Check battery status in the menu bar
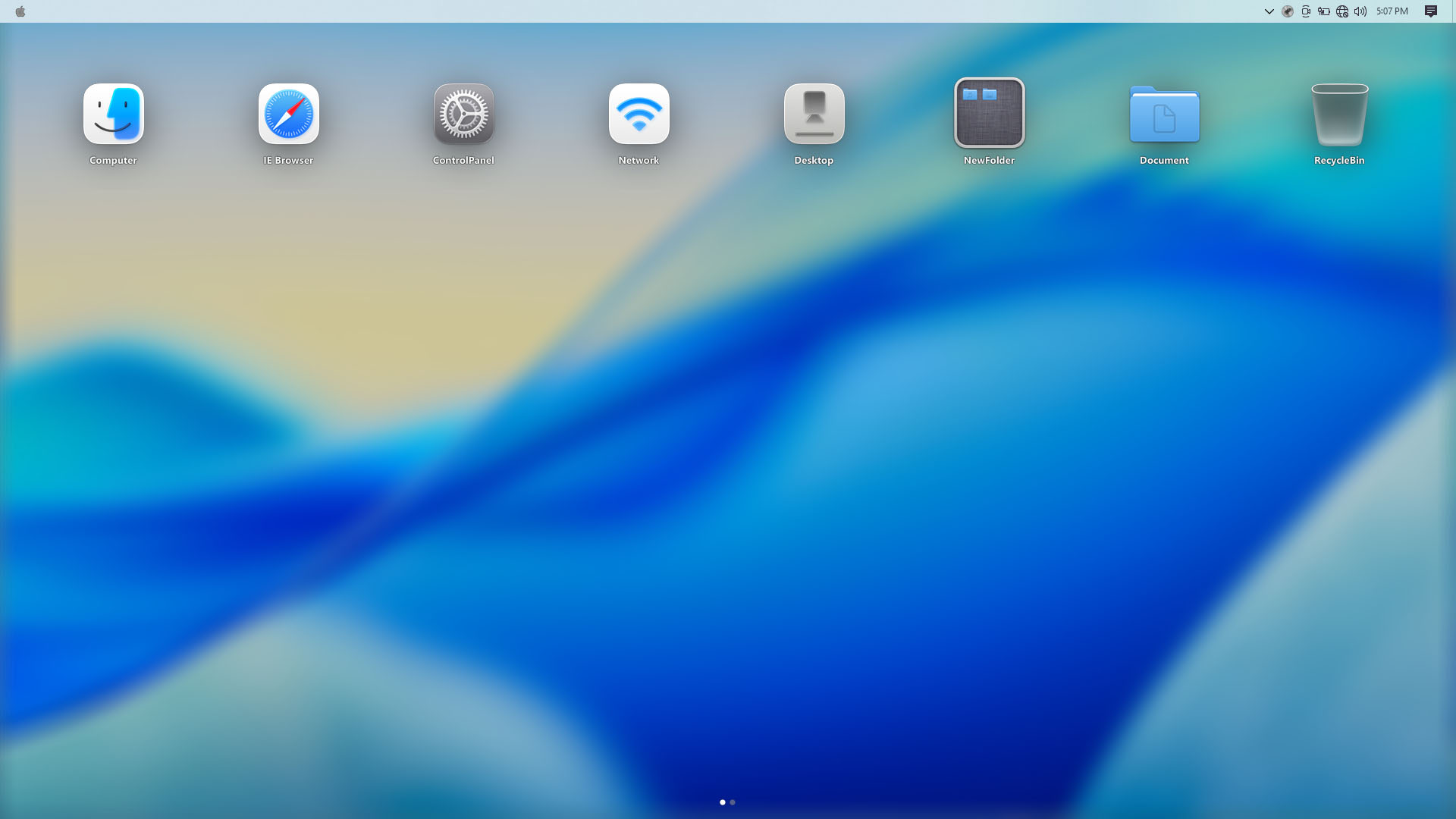The image size is (1456, 819). pyautogui.click(x=1324, y=11)
